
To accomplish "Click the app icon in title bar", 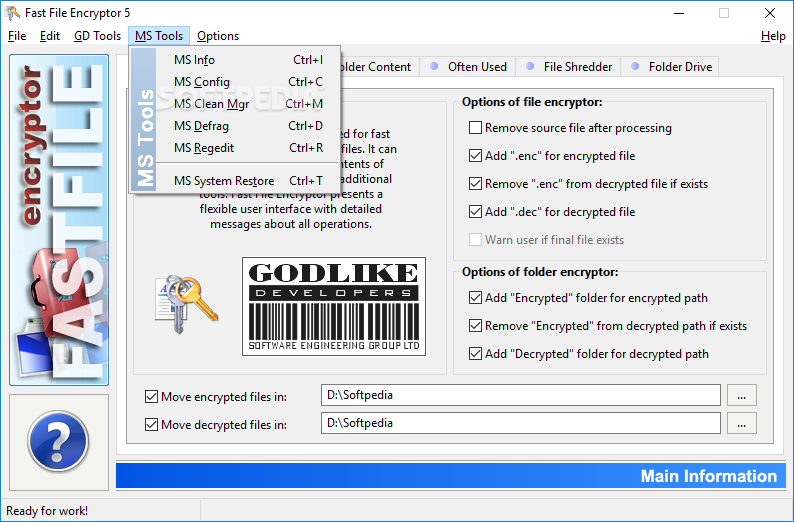I will [x=12, y=13].
